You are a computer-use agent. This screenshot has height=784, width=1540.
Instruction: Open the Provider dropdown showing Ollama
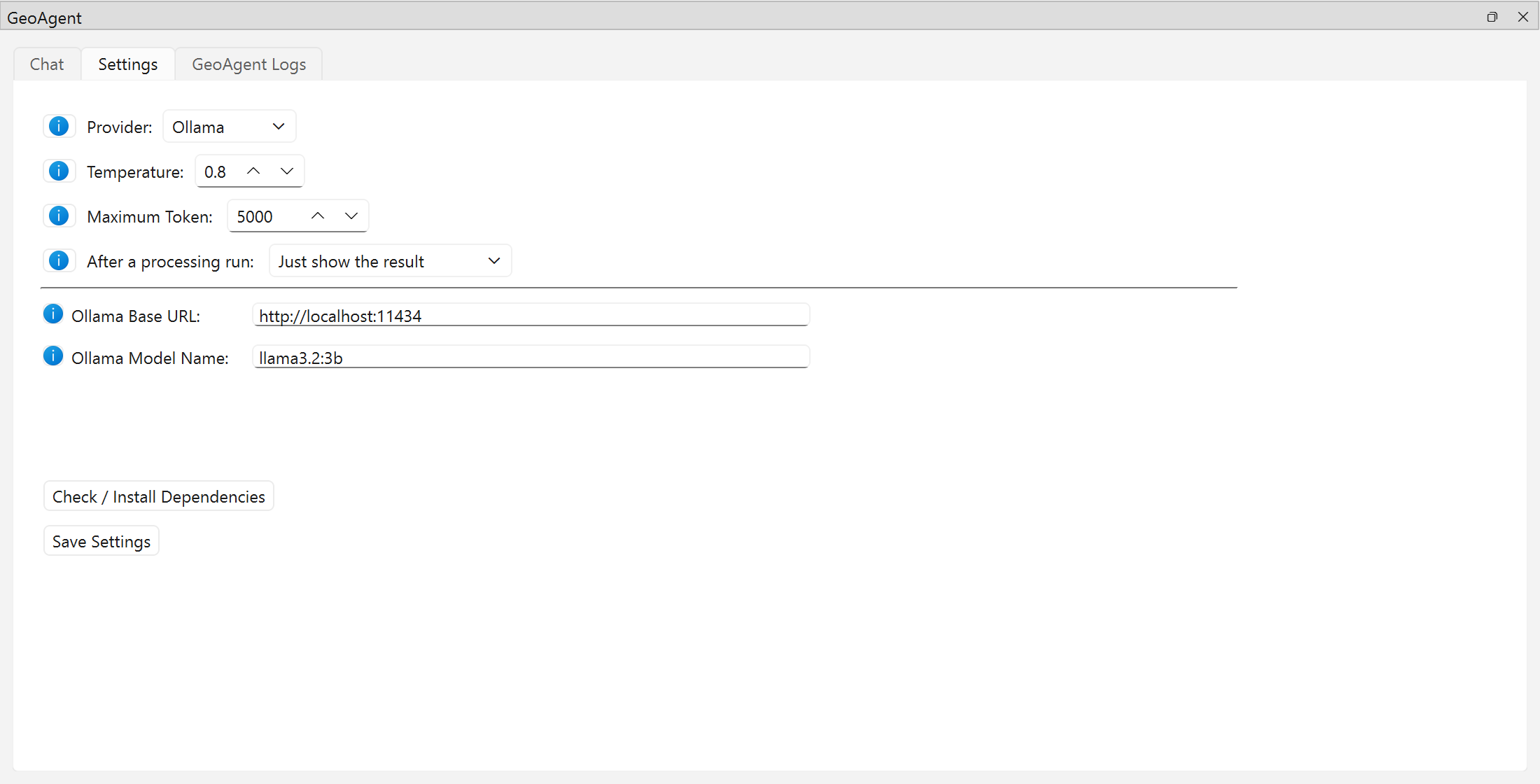click(230, 127)
